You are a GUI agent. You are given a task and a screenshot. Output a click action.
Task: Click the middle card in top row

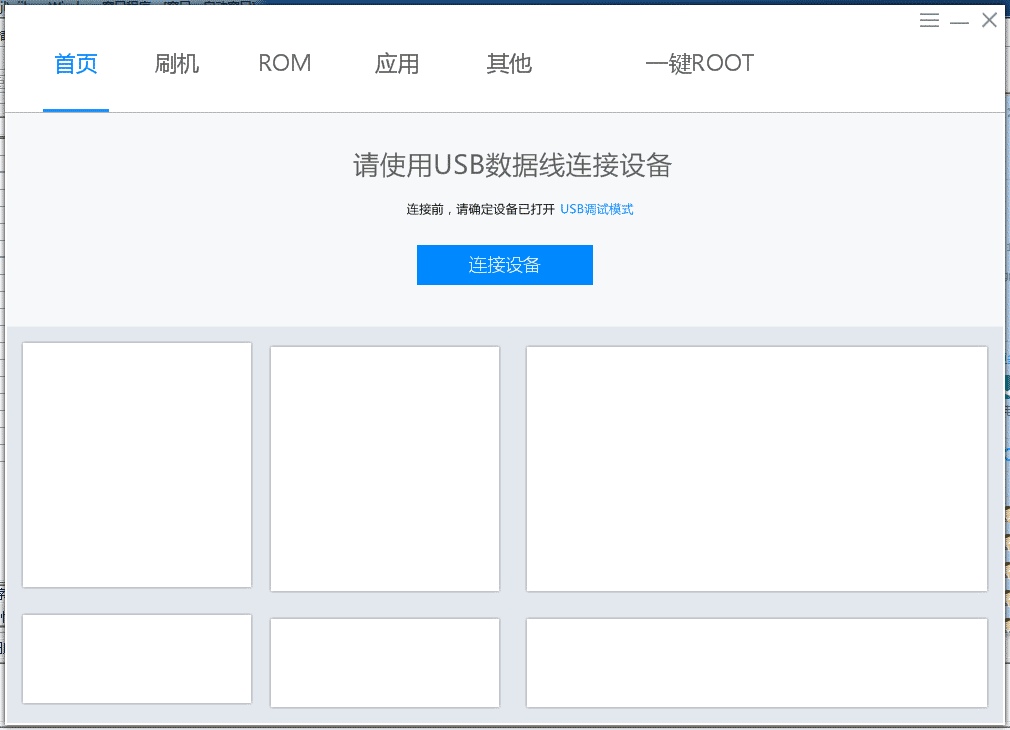(x=384, y=468)
